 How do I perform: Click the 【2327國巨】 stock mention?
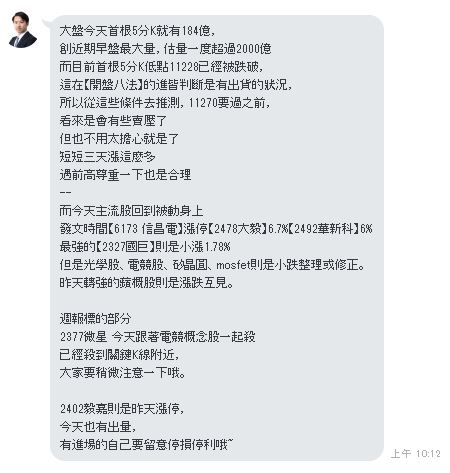(126, 247)
